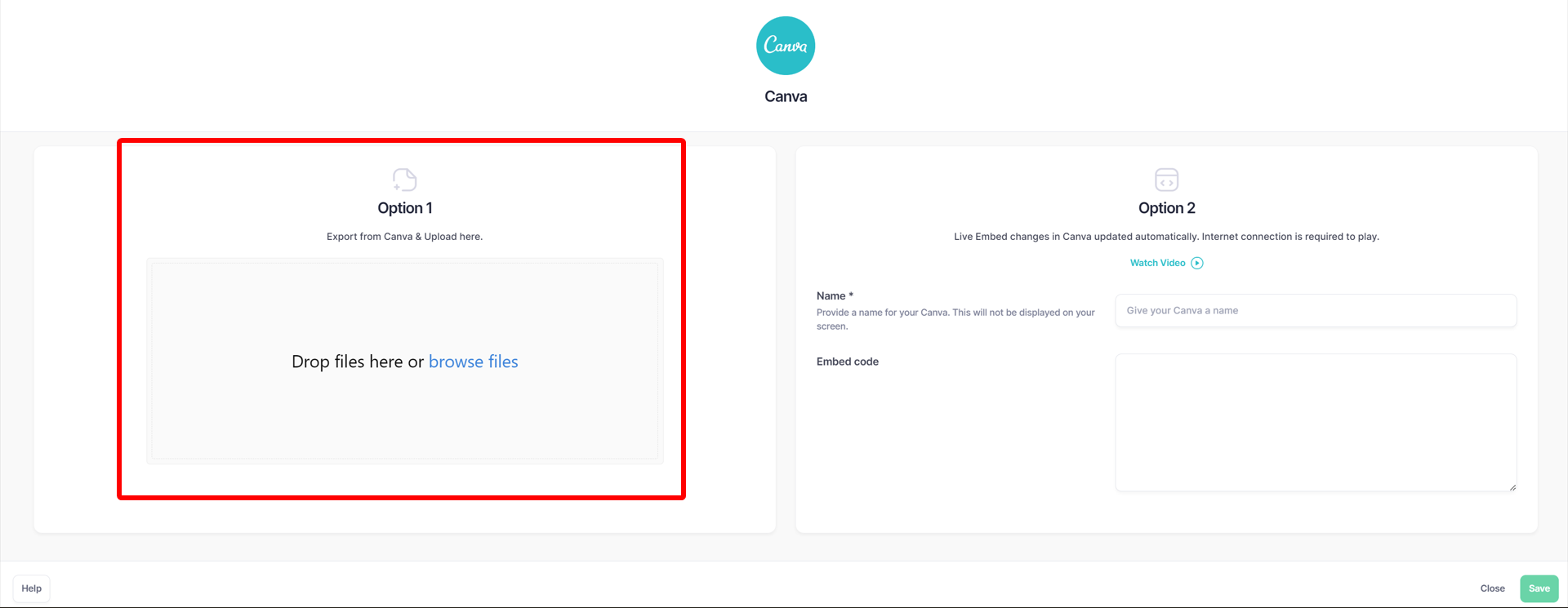Focus the Give your Canva a name field
This screenshot has height=608, width=1568.
1316,311
